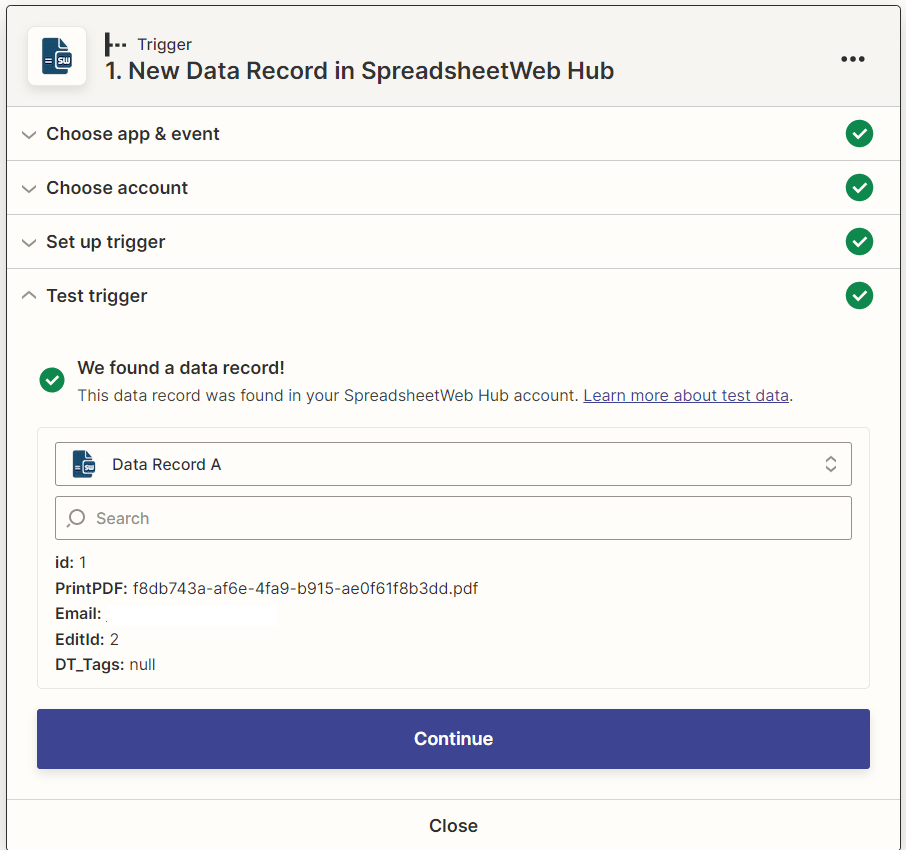Click green checkmark on Test trigger row
The height and width of the screenshot is (850, 906).
tap(858, 296)
